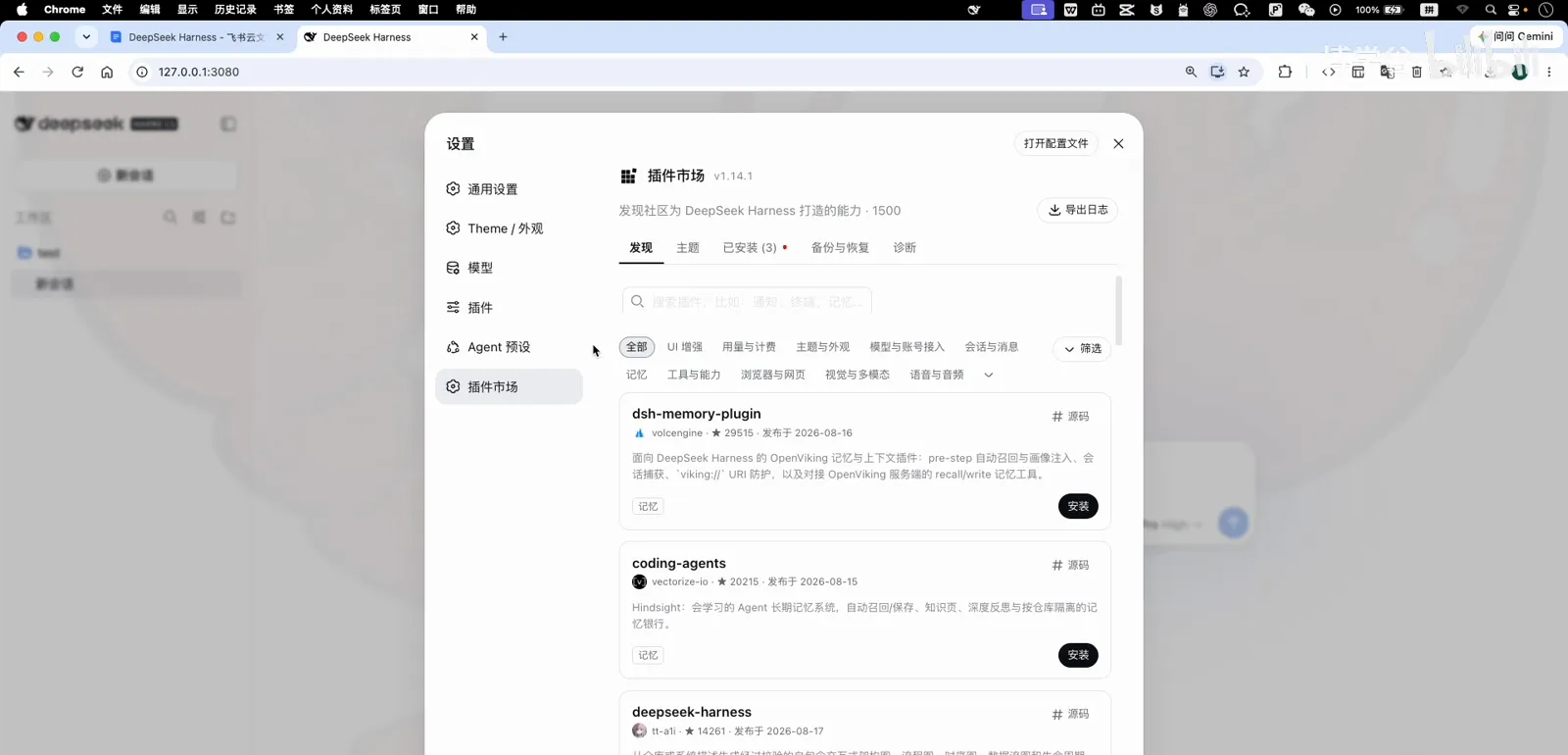Switch to the 诊断 tab
This screenshot has width=1568, height=755.
(x=905, y=248)
